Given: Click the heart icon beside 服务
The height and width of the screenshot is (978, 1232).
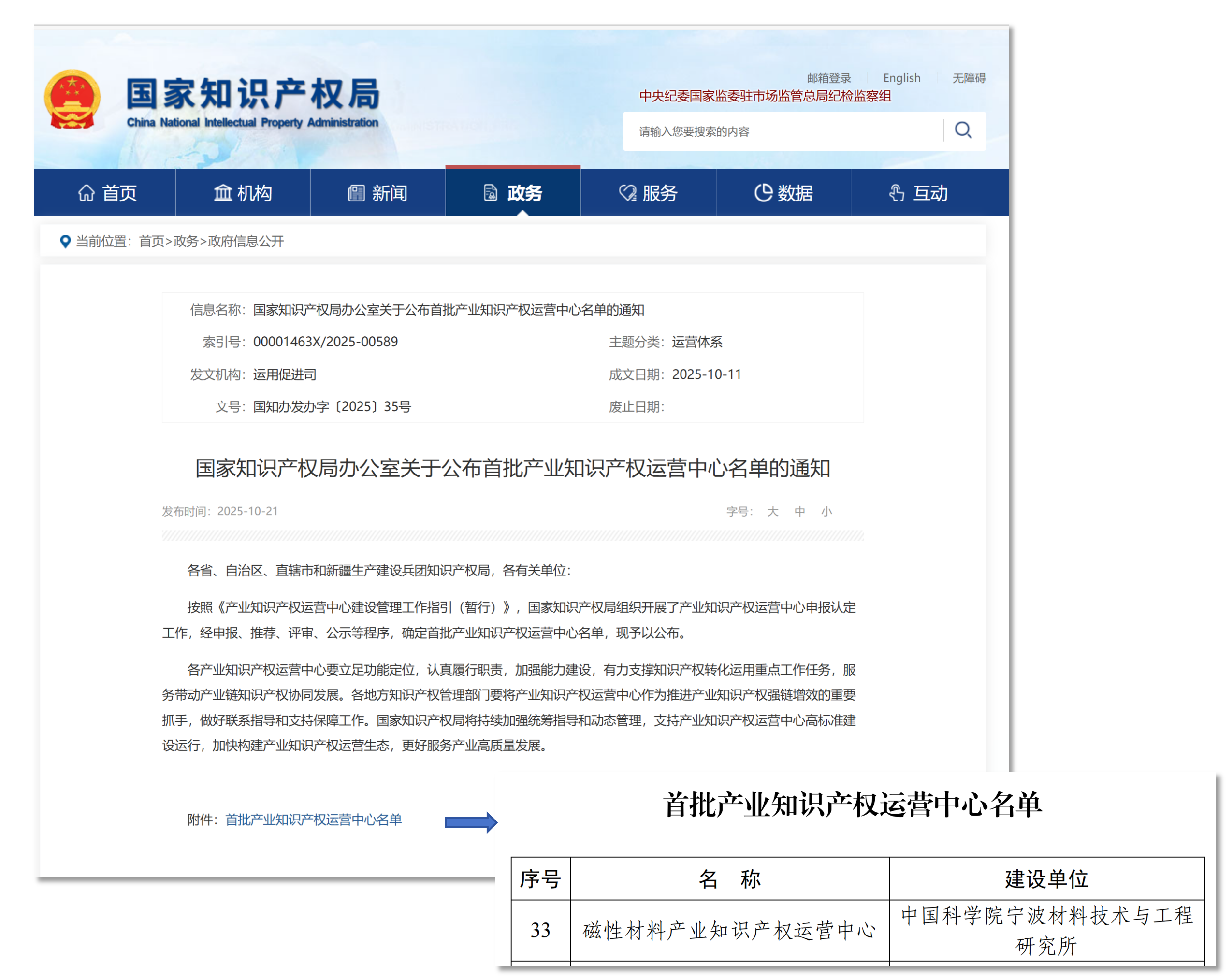Looking at the screenshot, I should click(x=627, y=193).
